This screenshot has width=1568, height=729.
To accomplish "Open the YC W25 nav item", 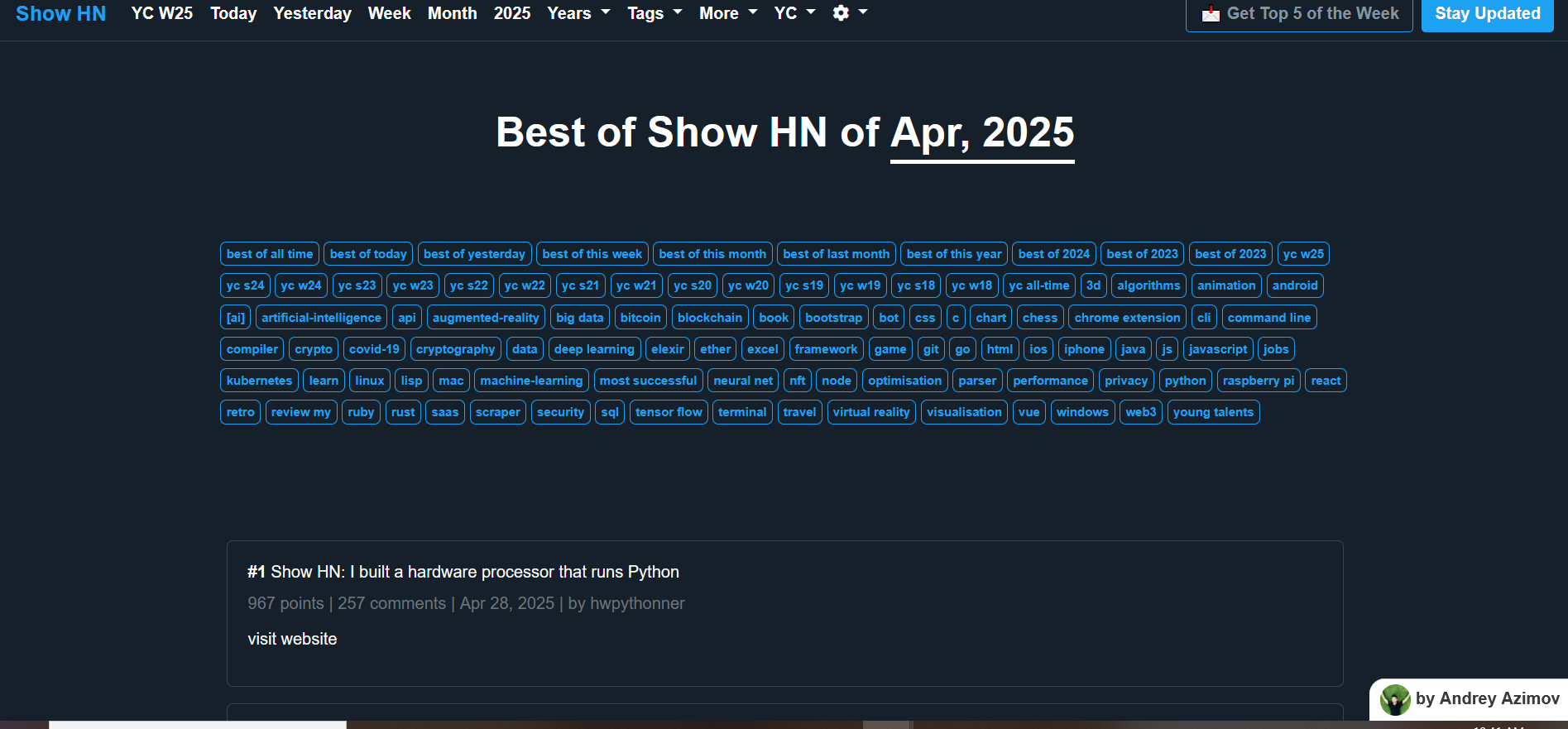I will 162,13.
